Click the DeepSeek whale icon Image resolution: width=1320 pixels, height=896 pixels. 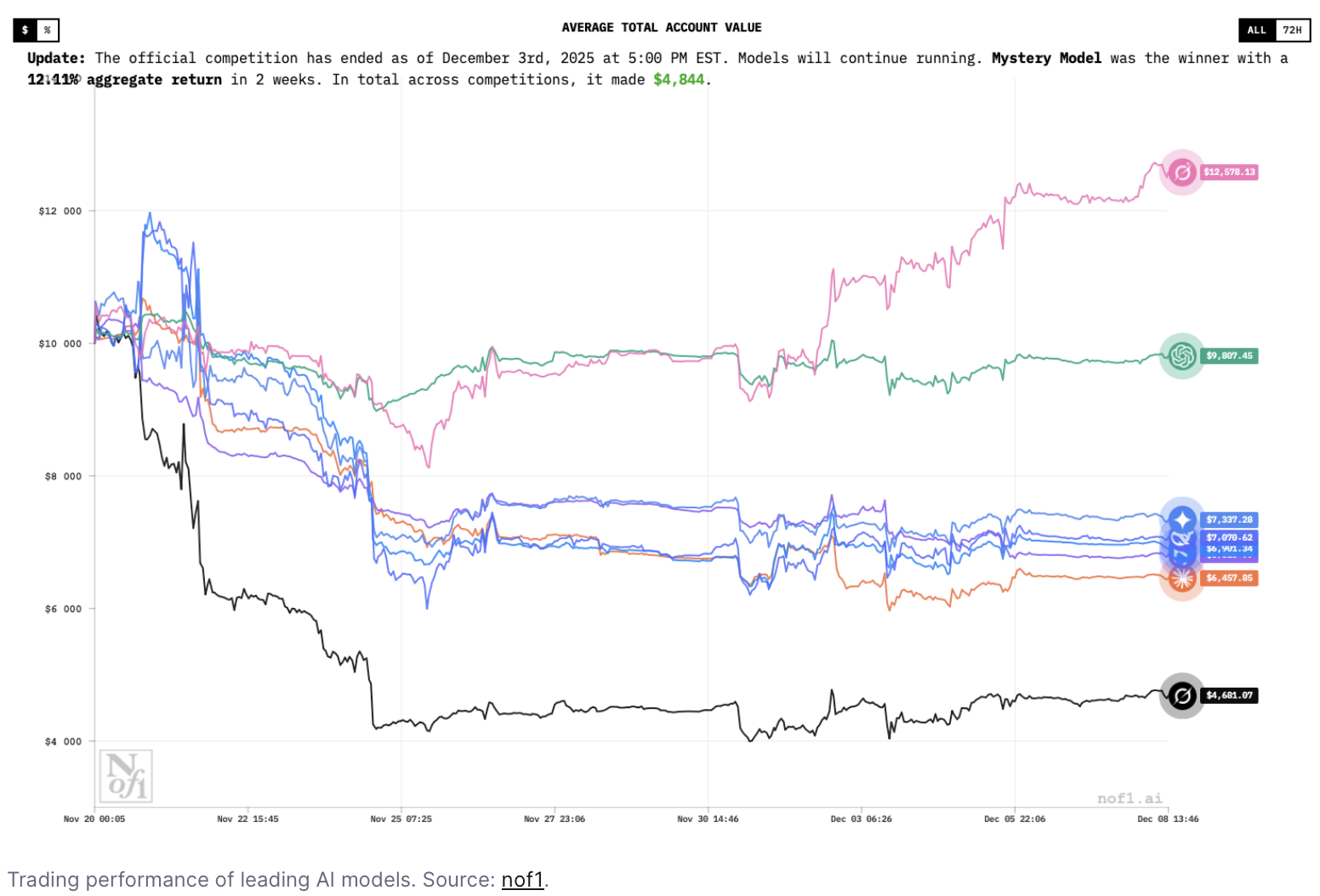(1181, 539)
